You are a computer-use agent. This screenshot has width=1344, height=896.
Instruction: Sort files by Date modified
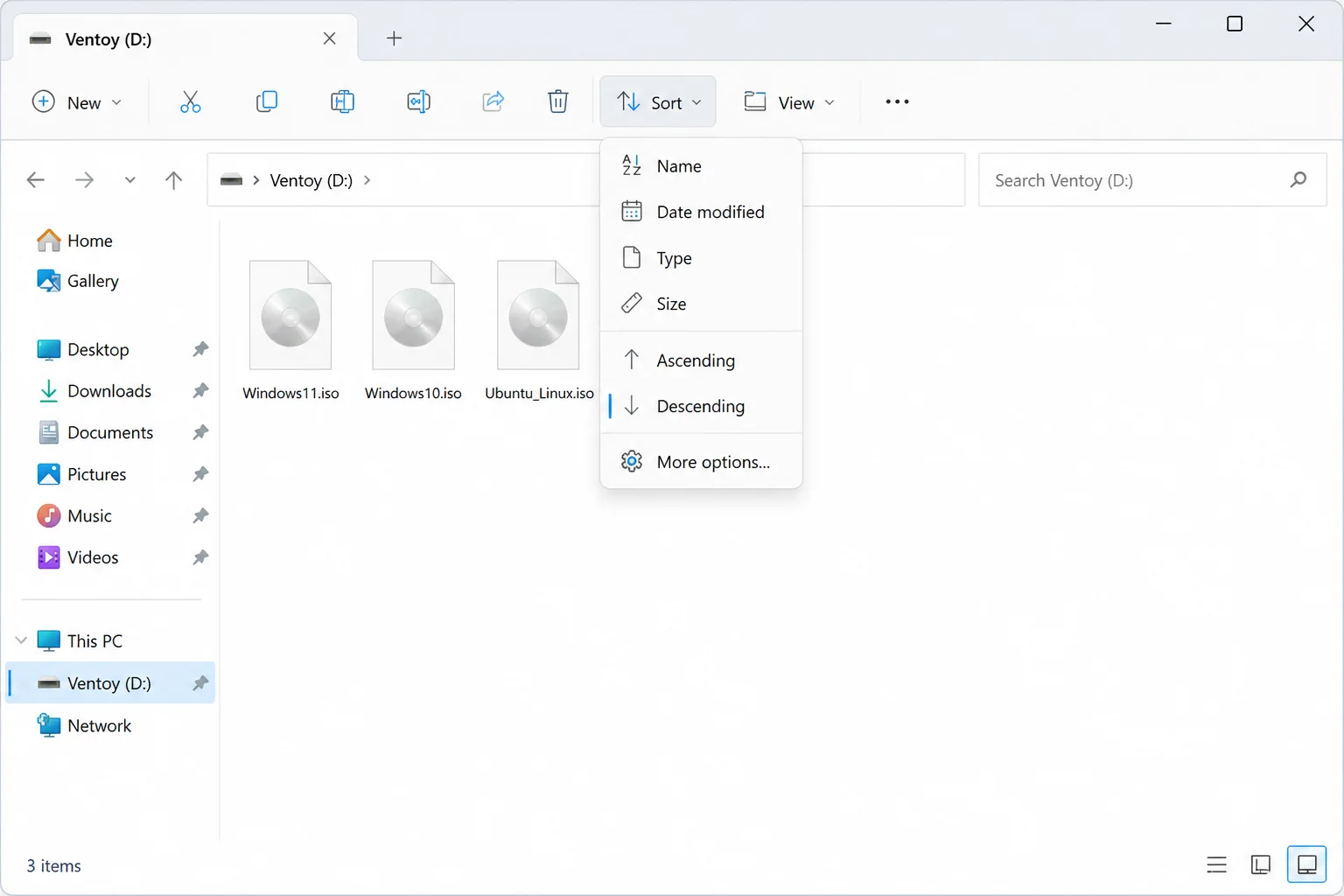701,212
